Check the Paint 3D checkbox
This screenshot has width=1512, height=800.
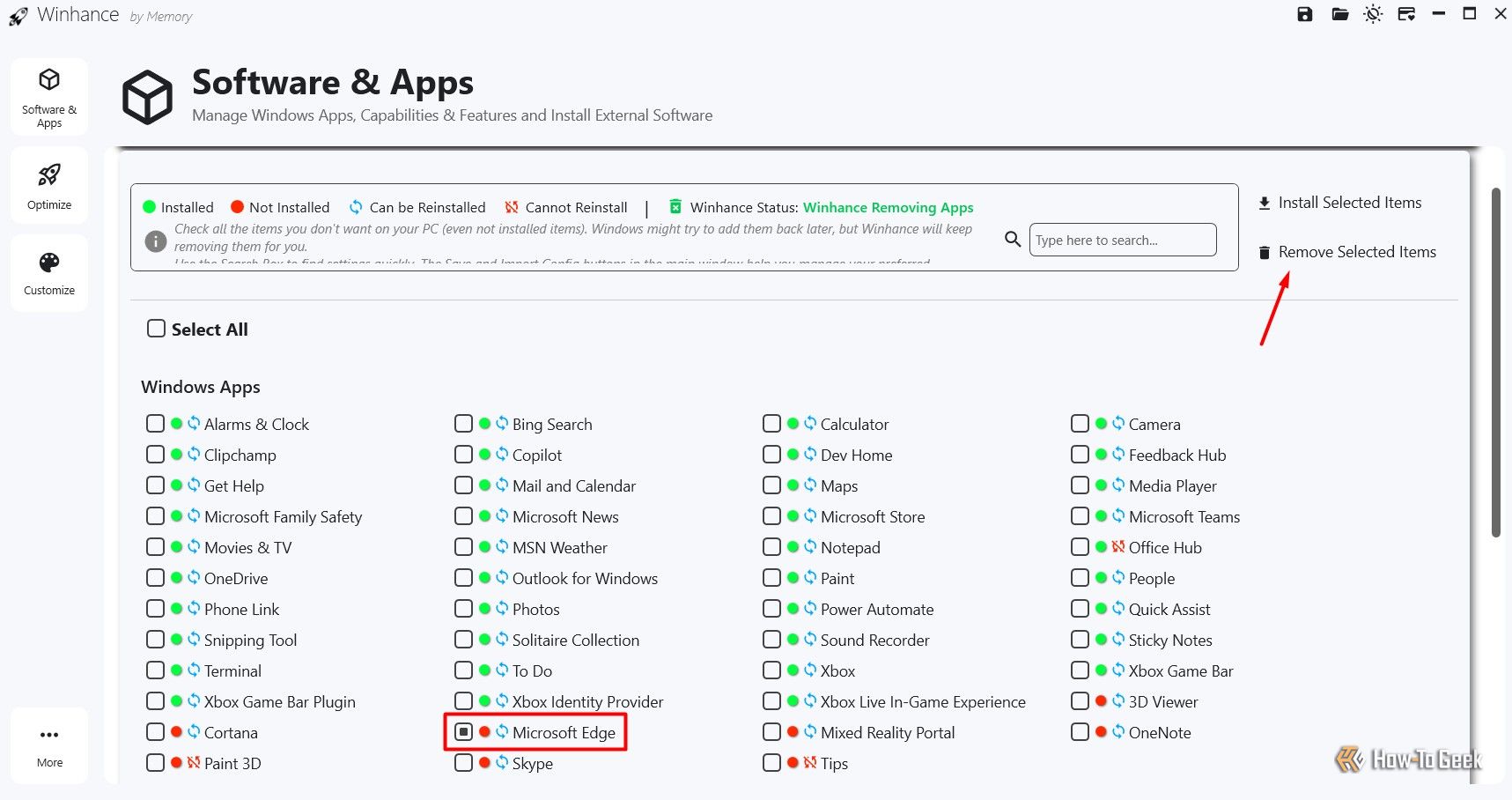coord(155,763)
